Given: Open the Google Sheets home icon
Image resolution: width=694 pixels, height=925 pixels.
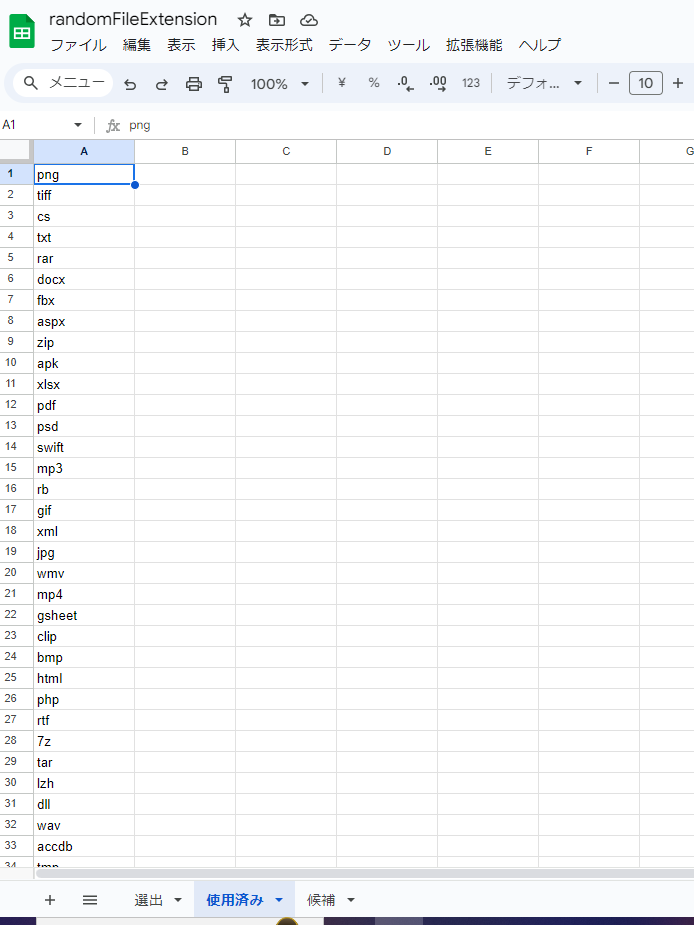Looking at the screenshot, I should coord(22,31).
